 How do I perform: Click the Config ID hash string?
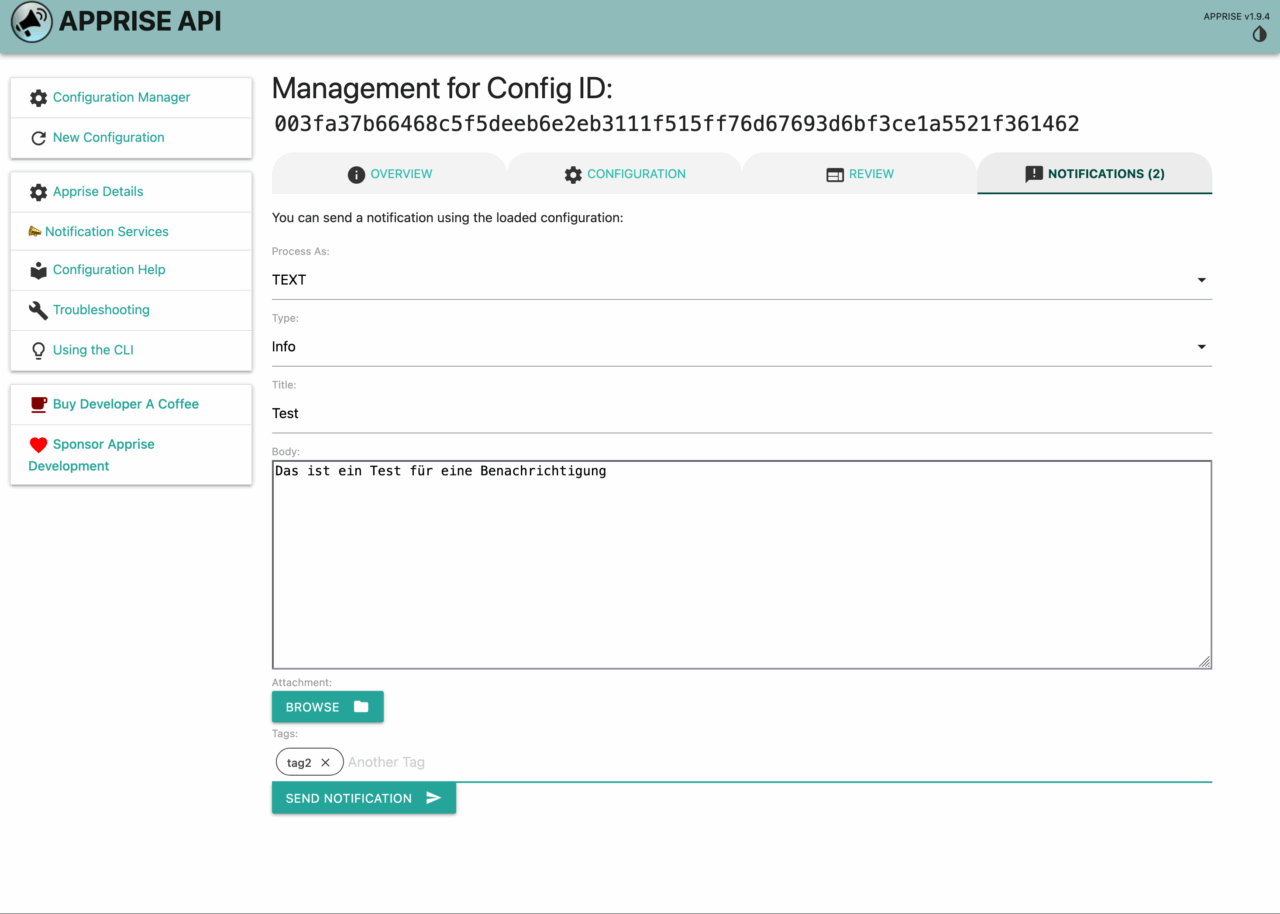[677, 124]
